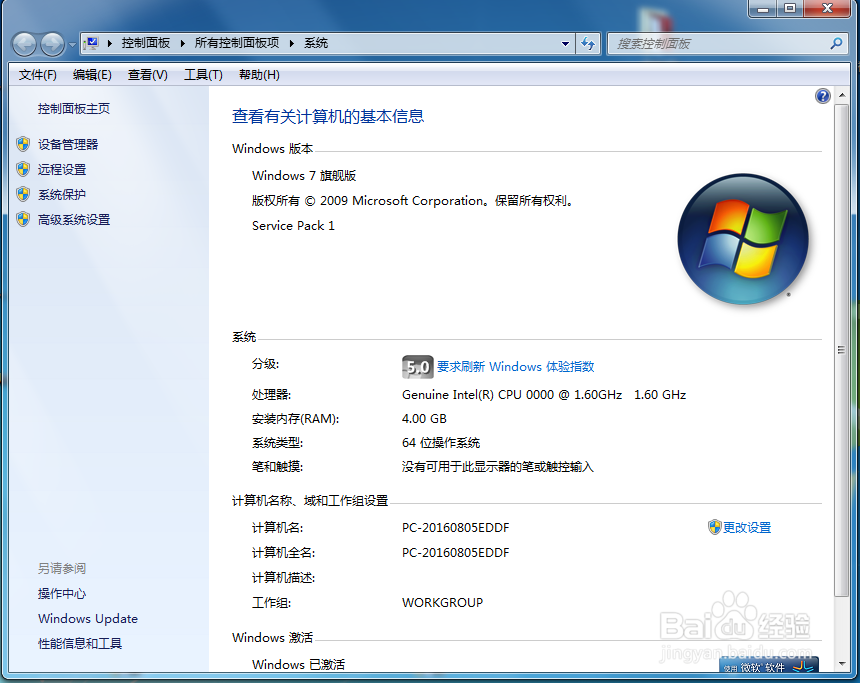The width and height of the screenshot is (860, 683).
Task: Click the vertical scrollbar thumb
Action: tap(842, 350)
